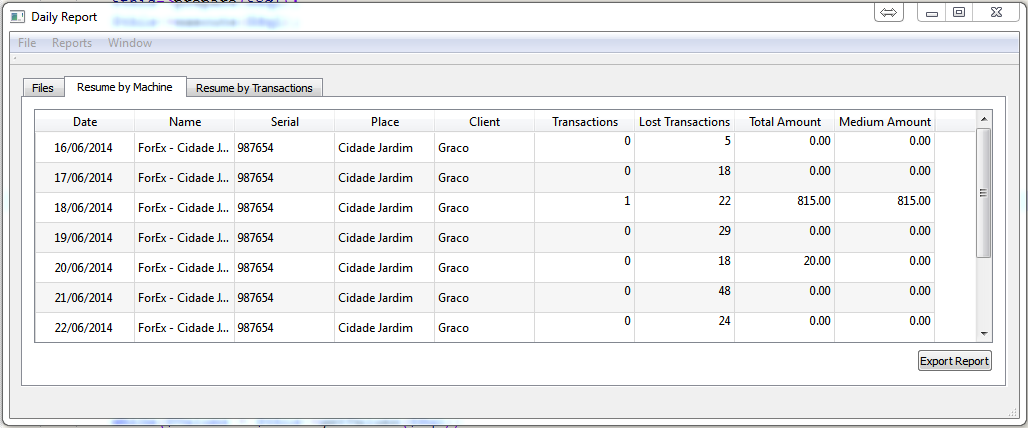The image size is (1028, 428).
Task: Open the Reports menu
Action: click(x=72, y=43)
